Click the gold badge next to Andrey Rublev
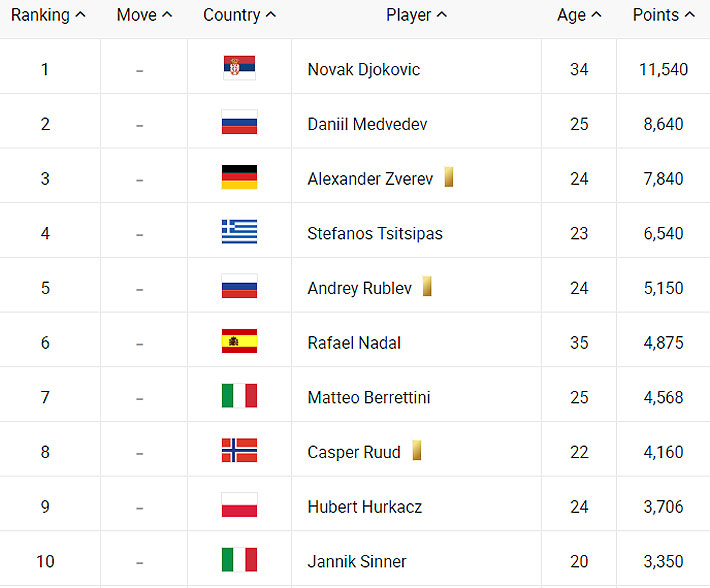The image size is (710, 588). (427, 287)
